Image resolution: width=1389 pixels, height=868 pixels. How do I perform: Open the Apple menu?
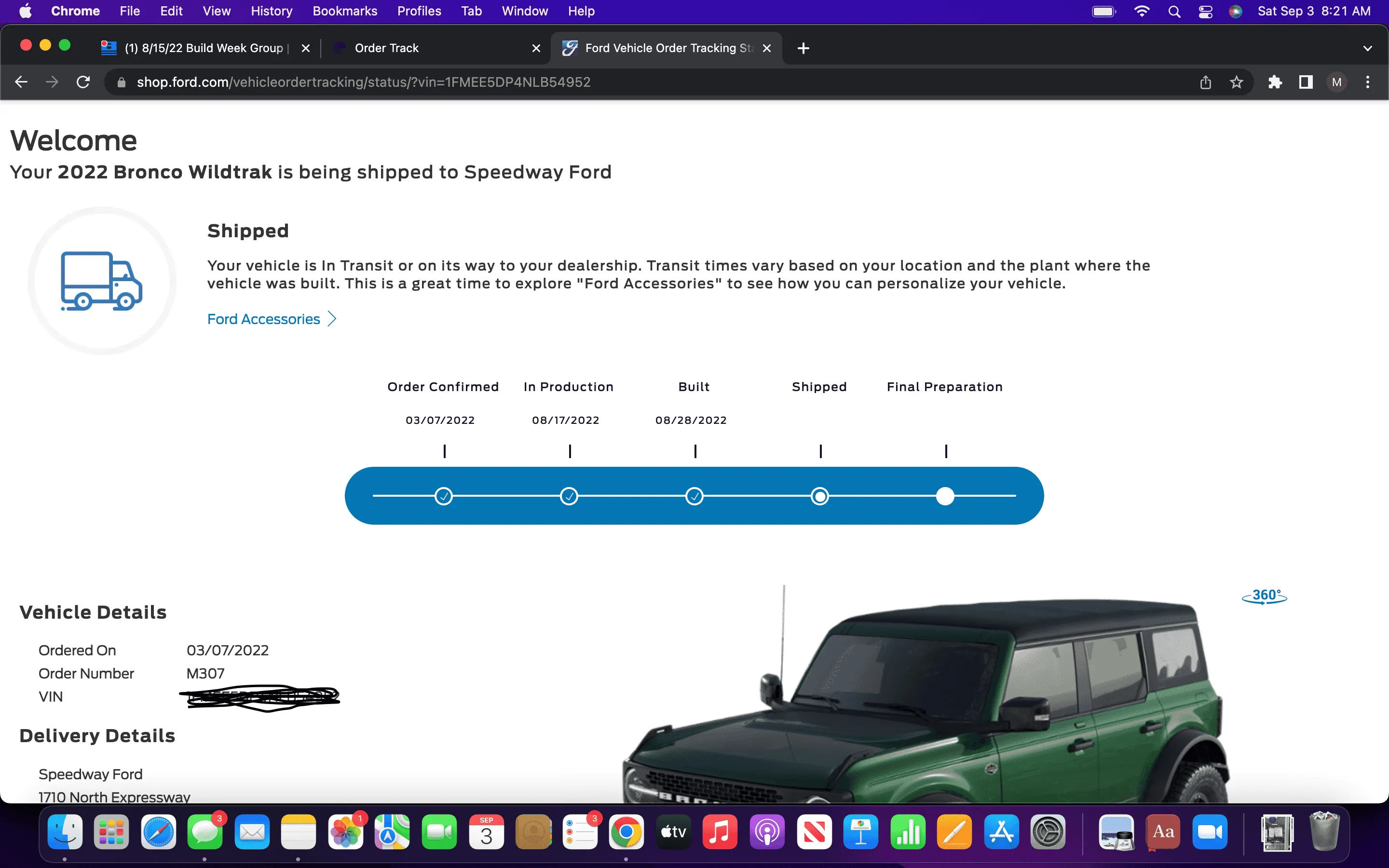[25, 11]
